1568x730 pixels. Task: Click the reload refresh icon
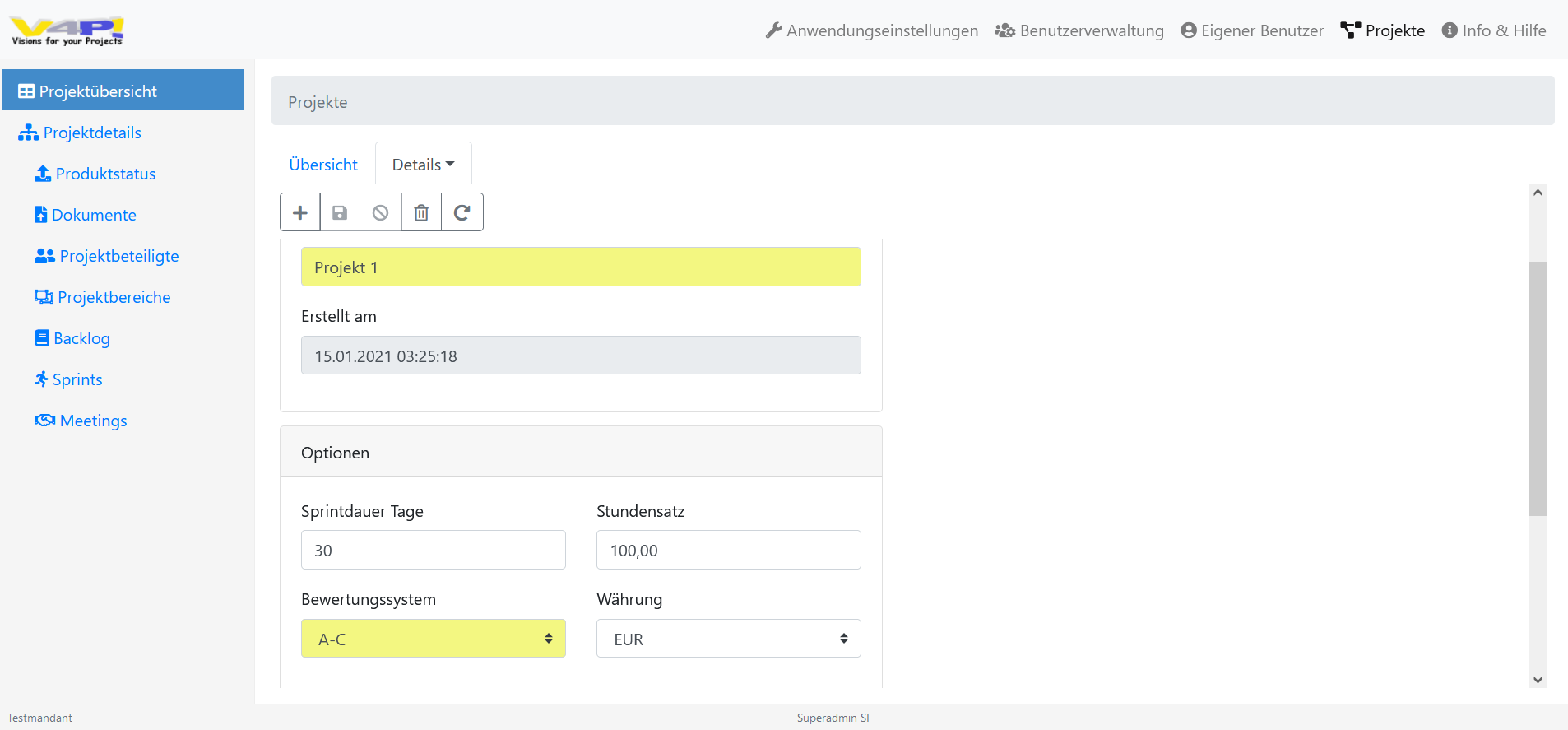462,212
